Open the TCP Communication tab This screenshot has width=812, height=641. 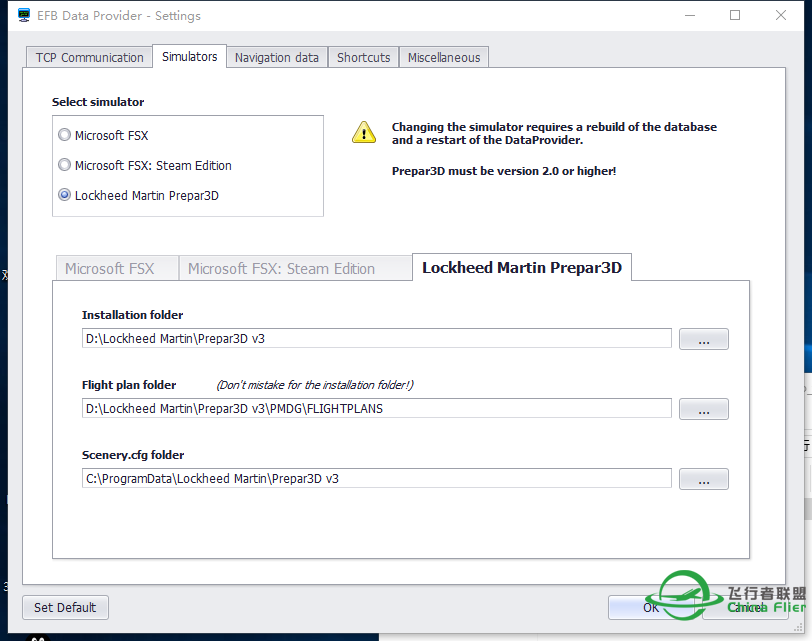click(x=89, y=57)
